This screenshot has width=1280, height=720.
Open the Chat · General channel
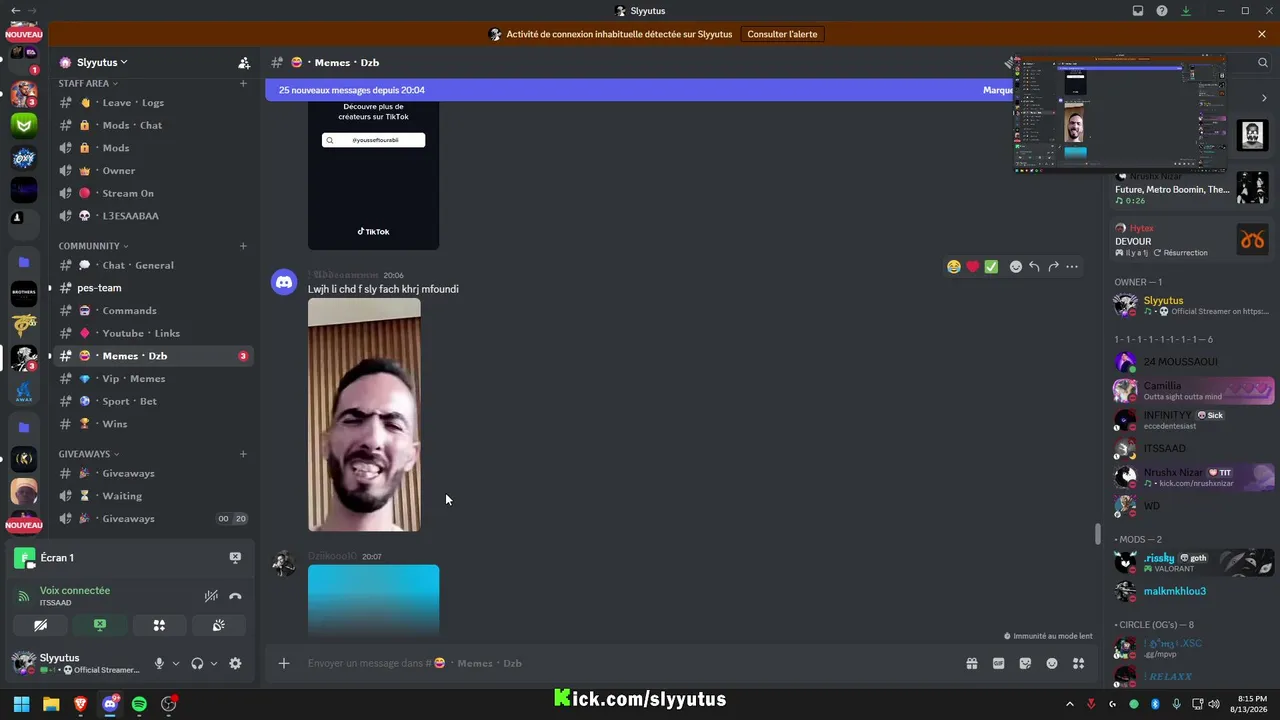(152, 265)
